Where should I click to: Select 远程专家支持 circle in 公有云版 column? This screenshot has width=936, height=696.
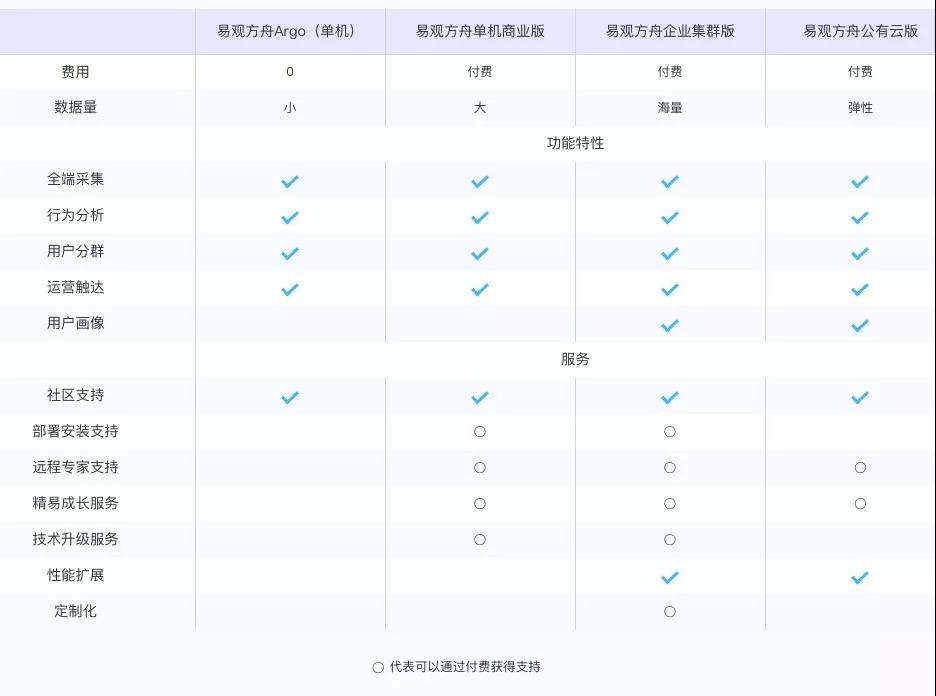tap(860, 467)
